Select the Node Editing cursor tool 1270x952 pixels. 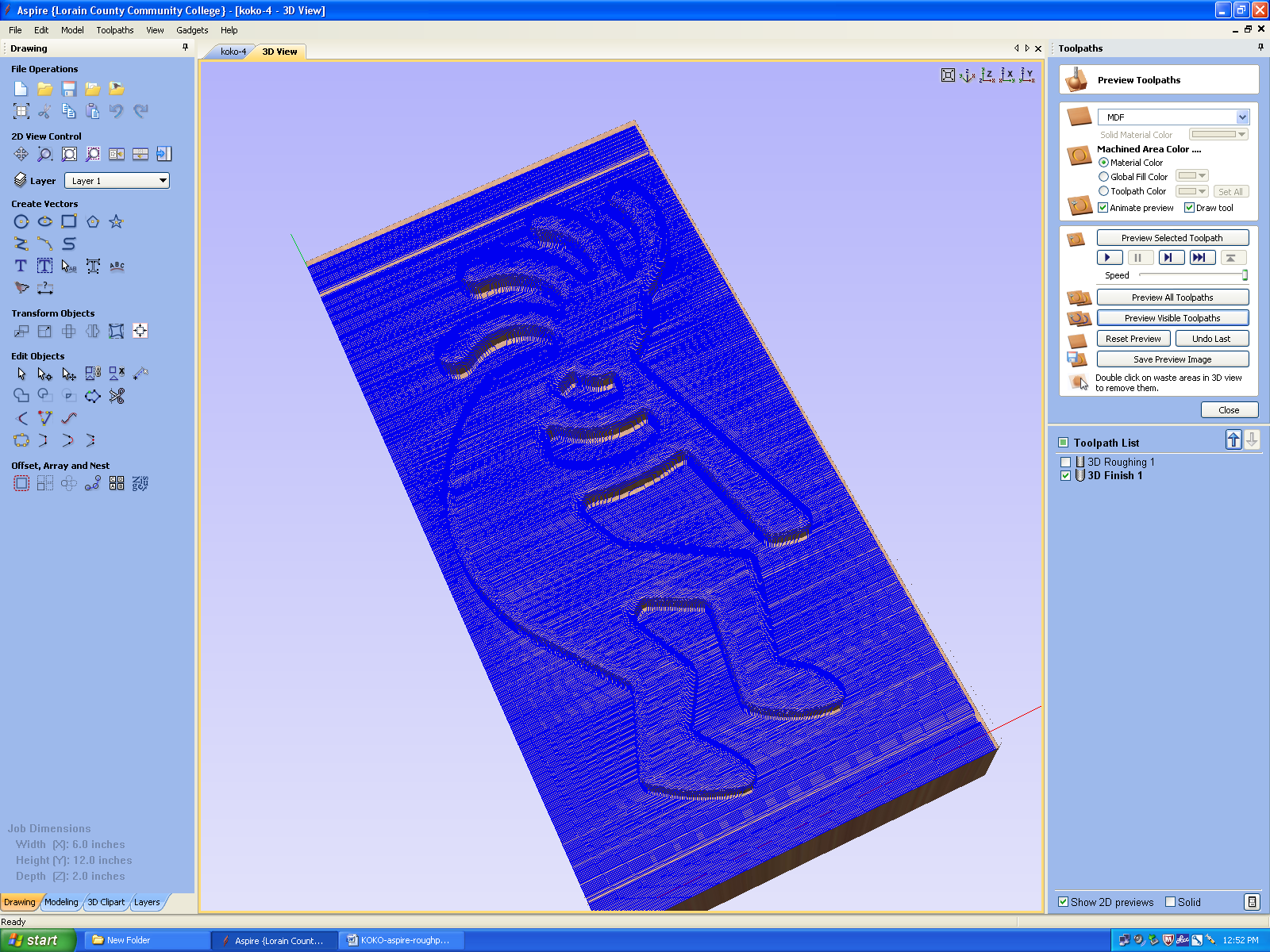45,374
